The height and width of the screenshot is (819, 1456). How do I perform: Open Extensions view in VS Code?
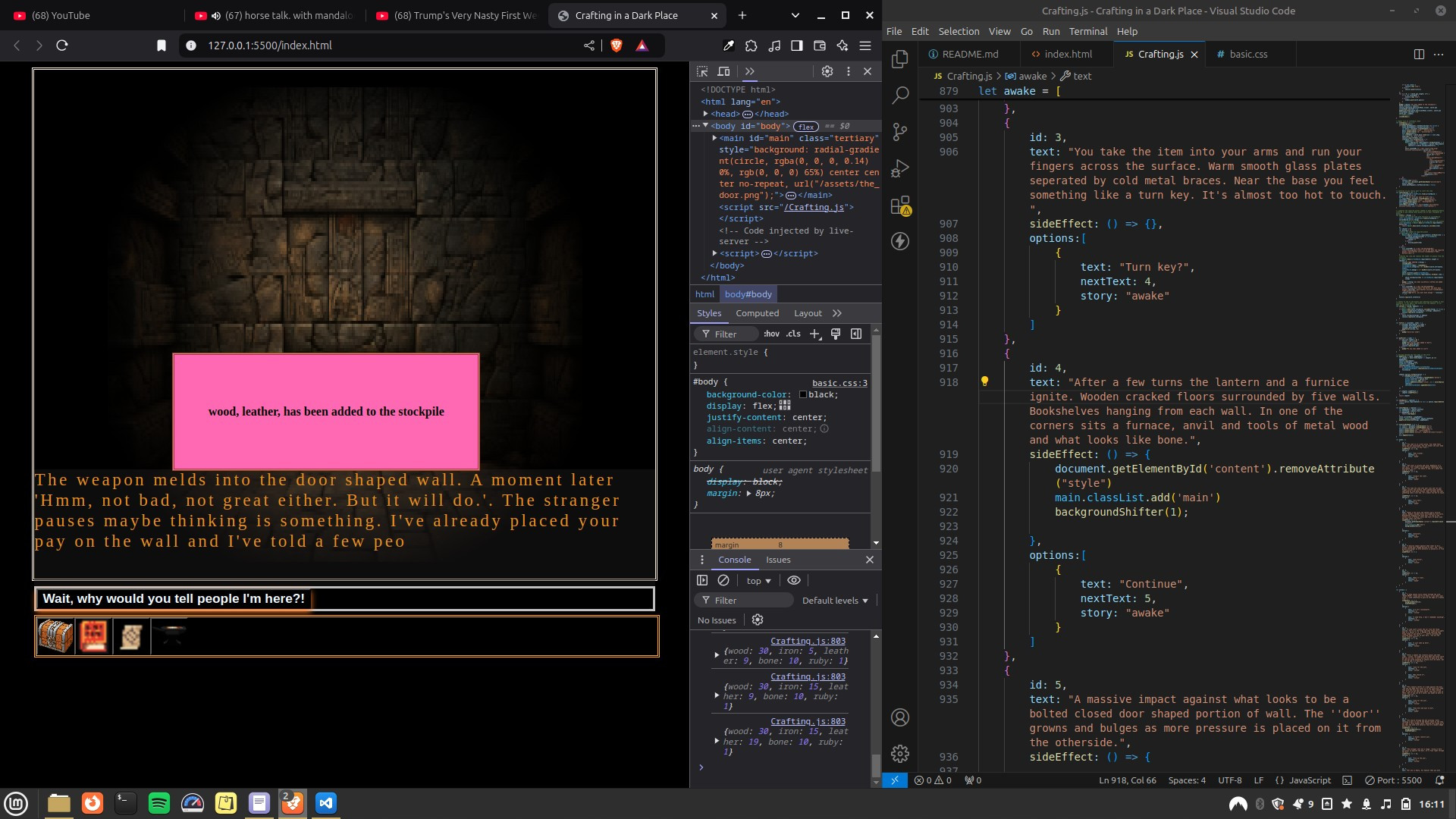900,206
